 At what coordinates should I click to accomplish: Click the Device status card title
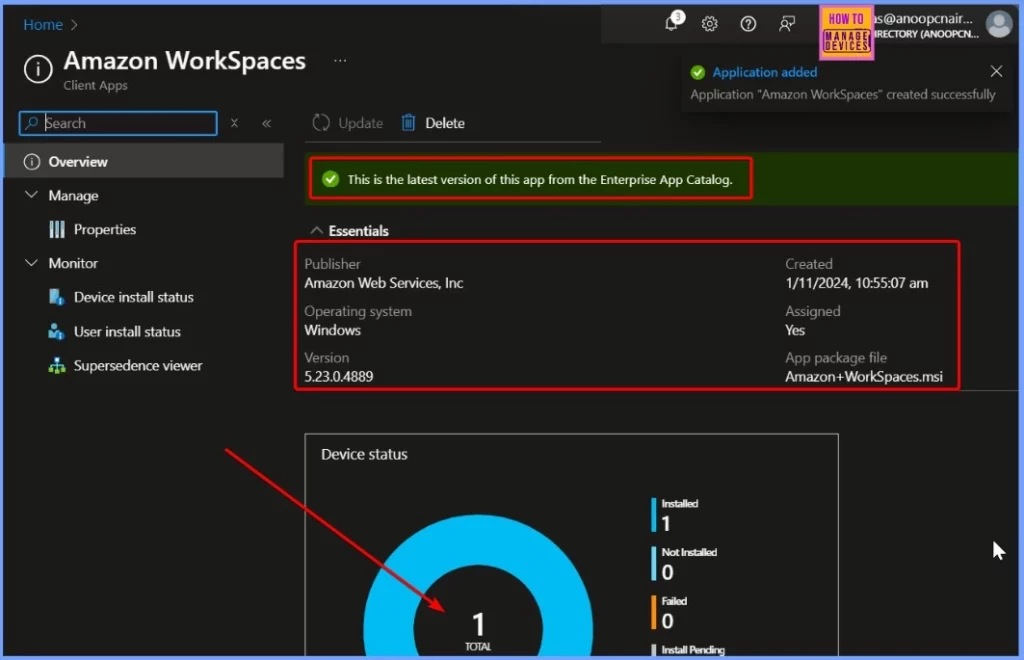tap(364, 454)
